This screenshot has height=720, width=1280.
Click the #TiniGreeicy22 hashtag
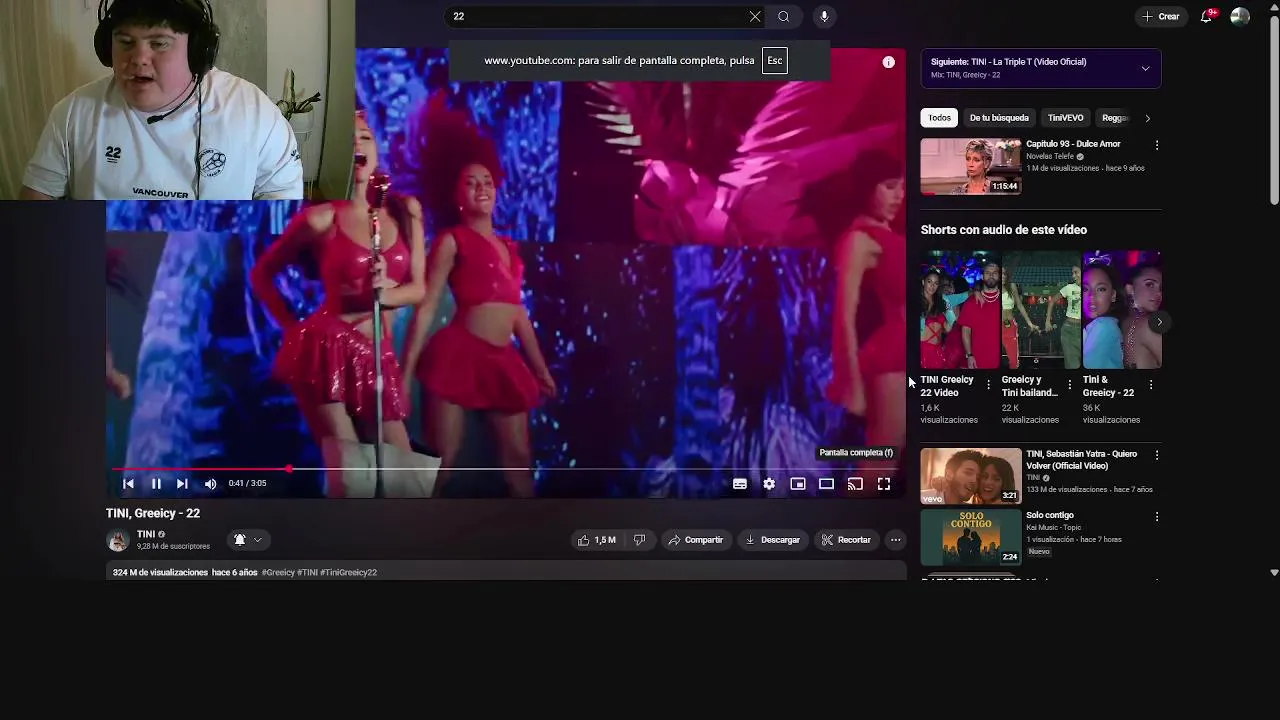(348, 573)
